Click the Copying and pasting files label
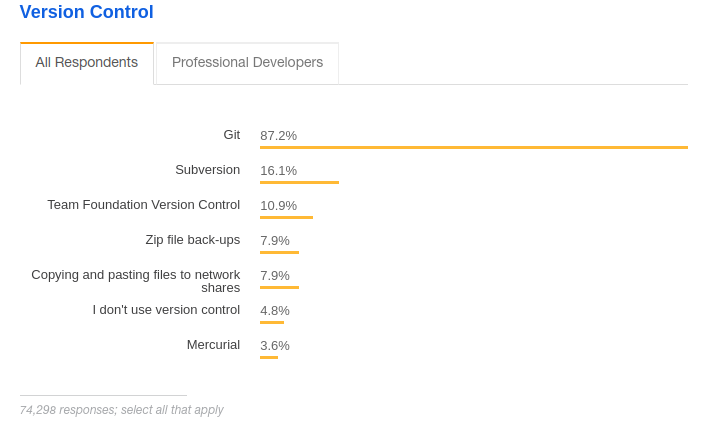The image size is (718, 441). click(x=135, y=281)
